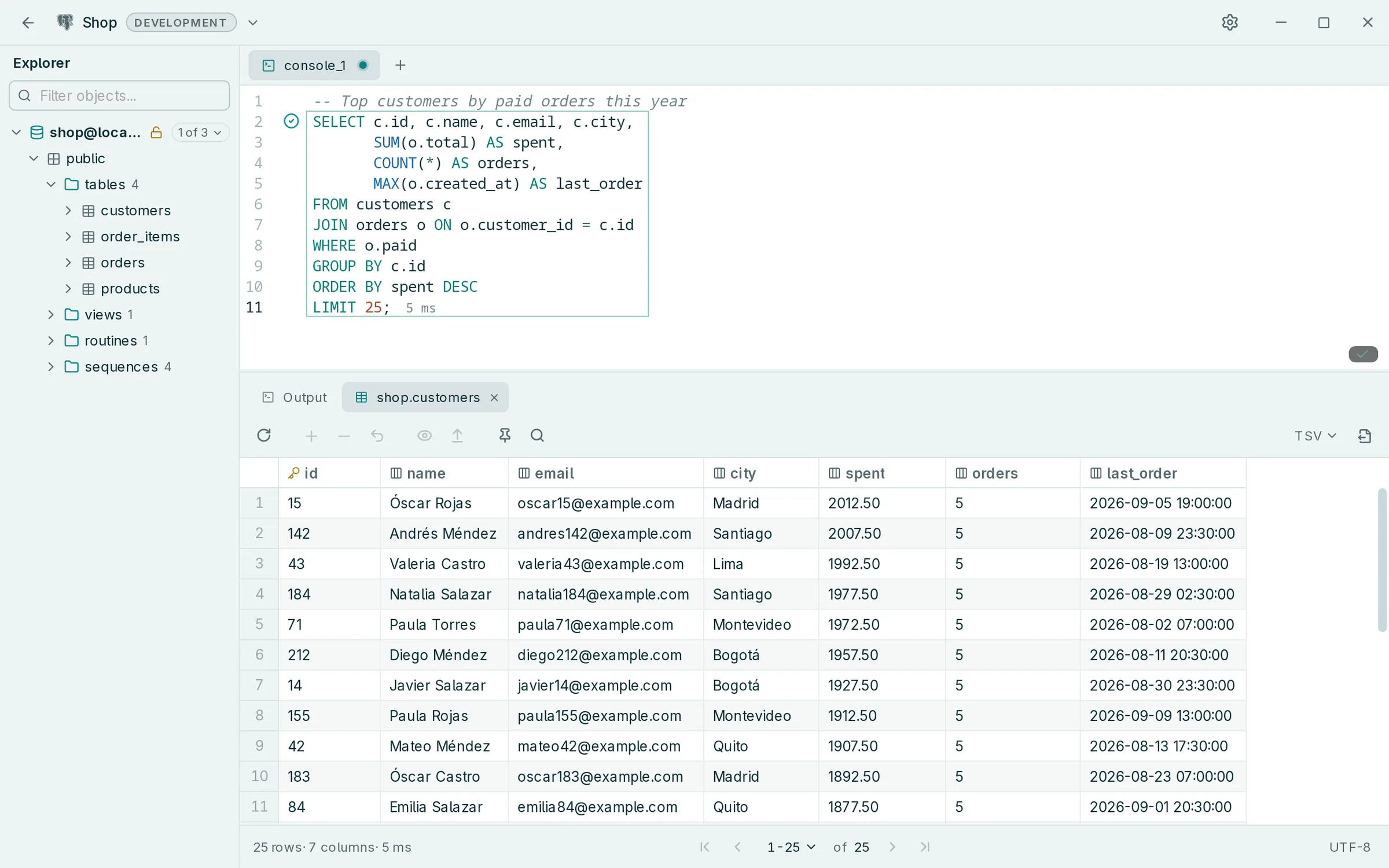Click the database icon next to shop@loca...
This screenshot has height=868, width=1389.
pyautogui.click(x=36, y=133)
